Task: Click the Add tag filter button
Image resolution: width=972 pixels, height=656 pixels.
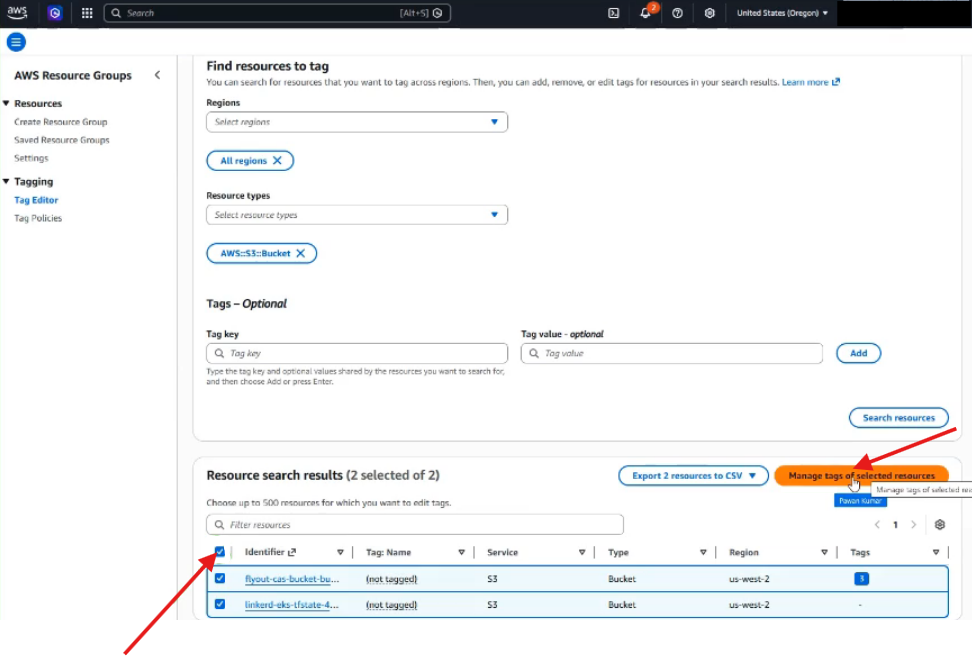Action: pos(858,353)
